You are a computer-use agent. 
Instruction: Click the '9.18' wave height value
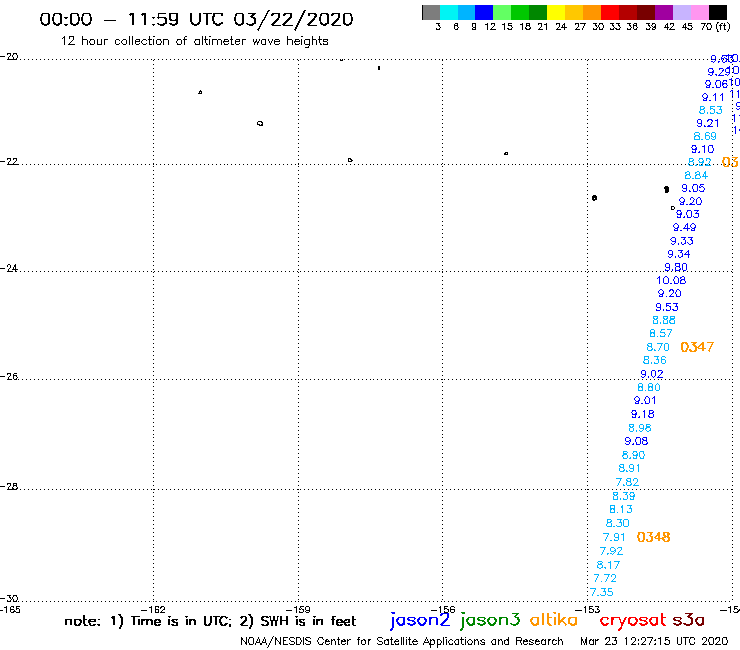642,414
